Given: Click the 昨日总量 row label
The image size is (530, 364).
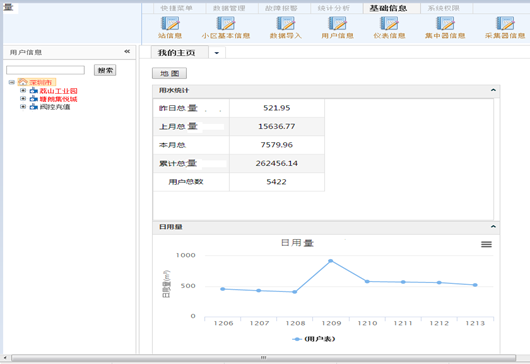Looking at the screenshot, I should 178,108.
